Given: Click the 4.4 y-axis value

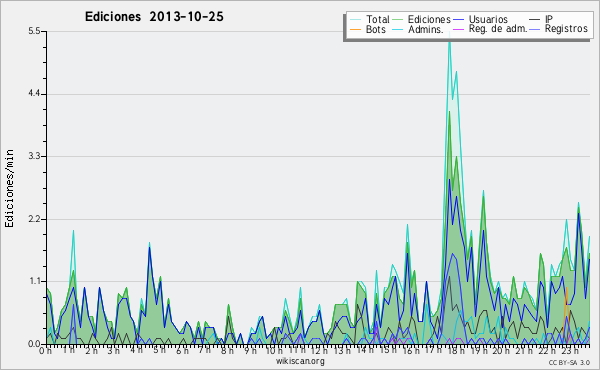Looking at the screenshot, I should (34, 94).
